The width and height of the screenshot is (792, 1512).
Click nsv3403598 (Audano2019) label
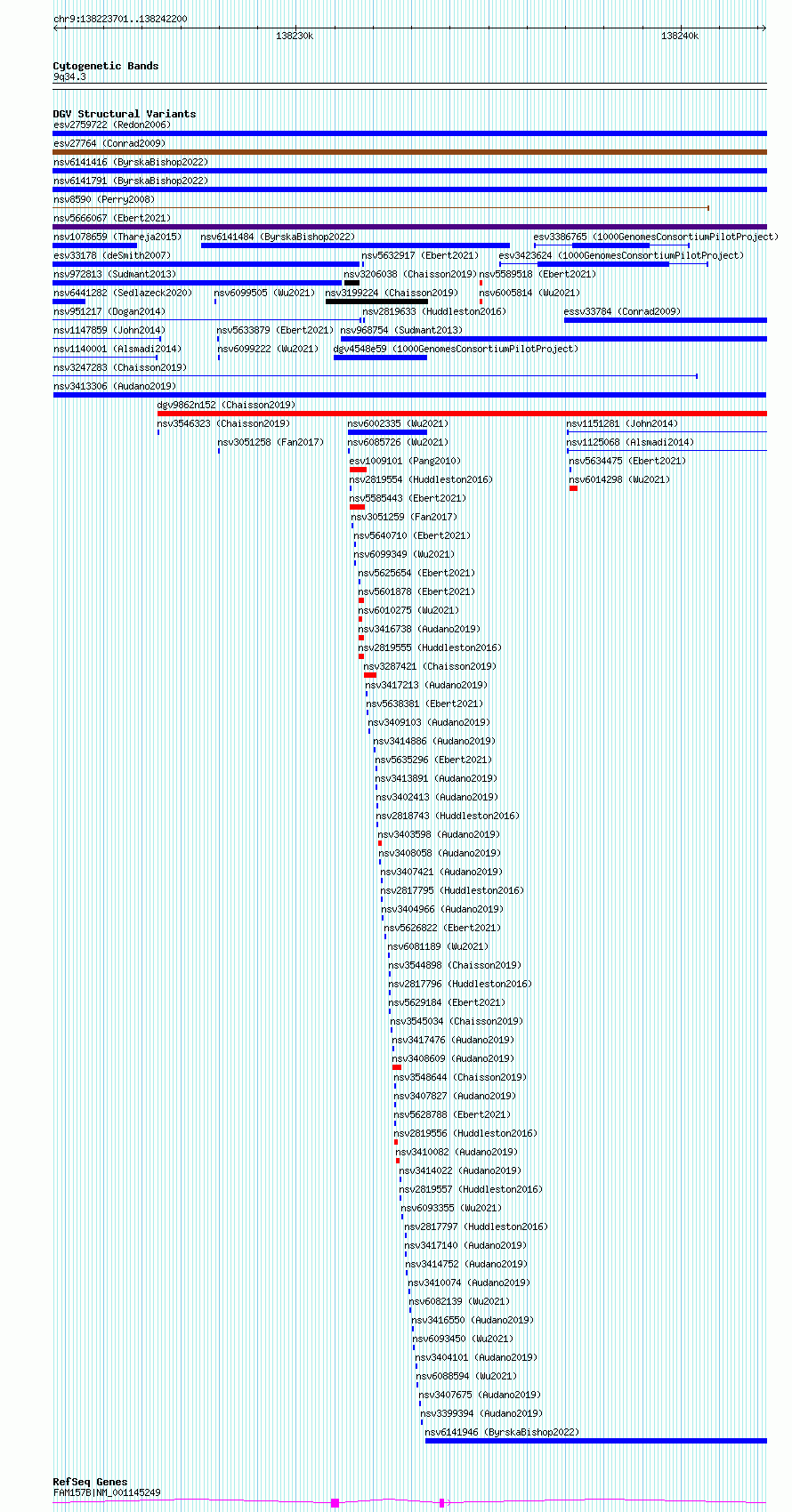440,834
